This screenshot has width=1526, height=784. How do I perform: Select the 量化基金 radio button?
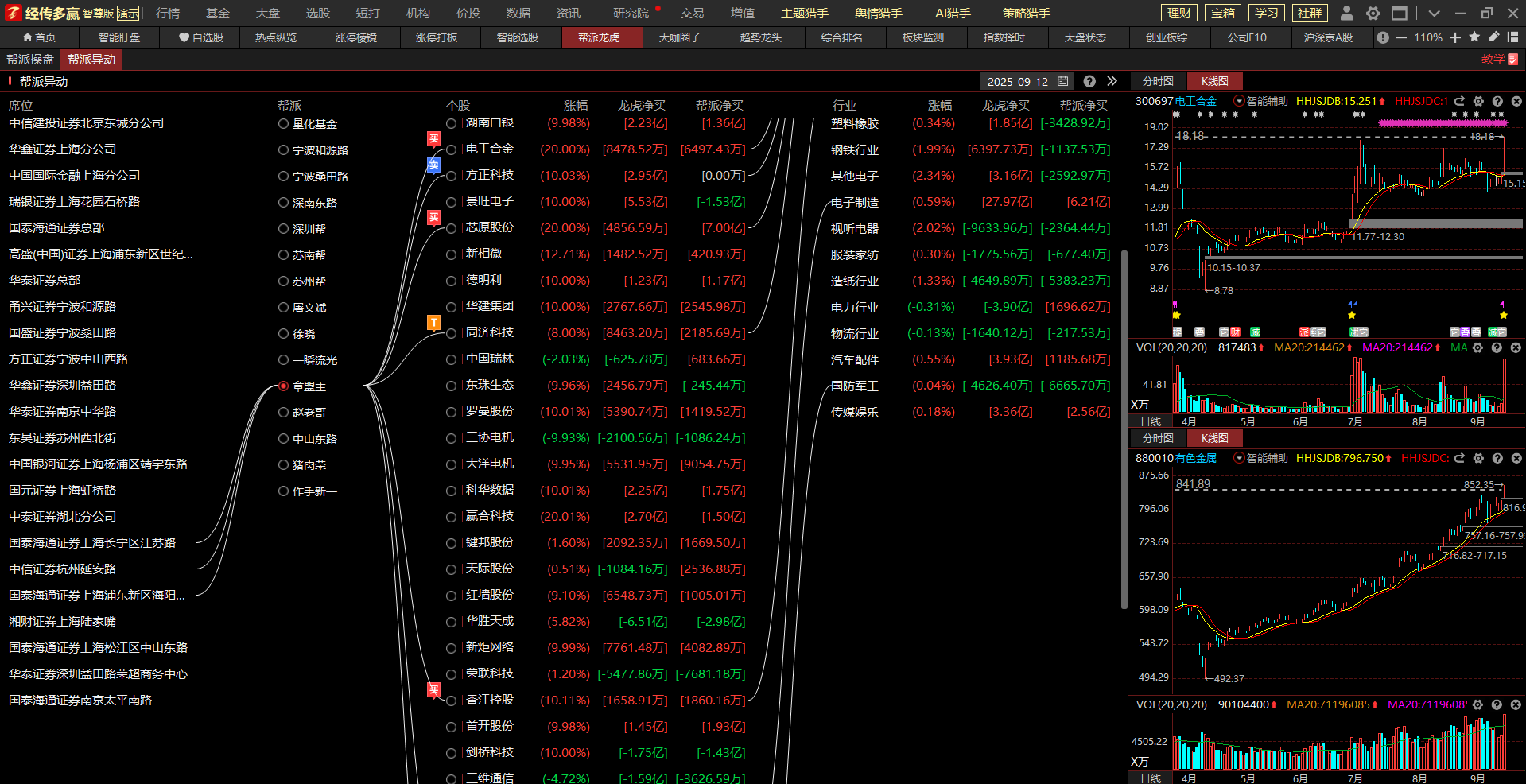coord(283,123)
